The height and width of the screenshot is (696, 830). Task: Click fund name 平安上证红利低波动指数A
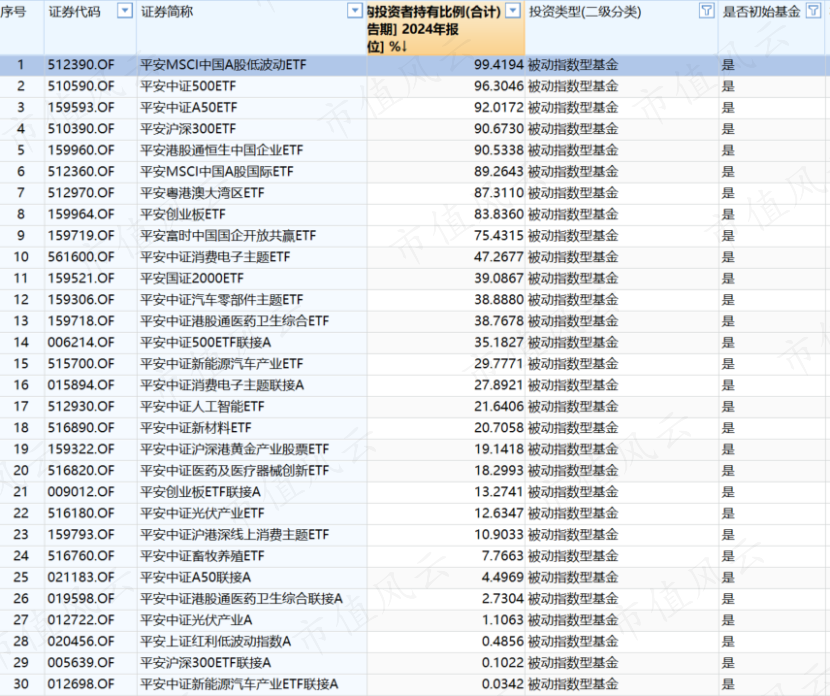(x=216, y=641)
